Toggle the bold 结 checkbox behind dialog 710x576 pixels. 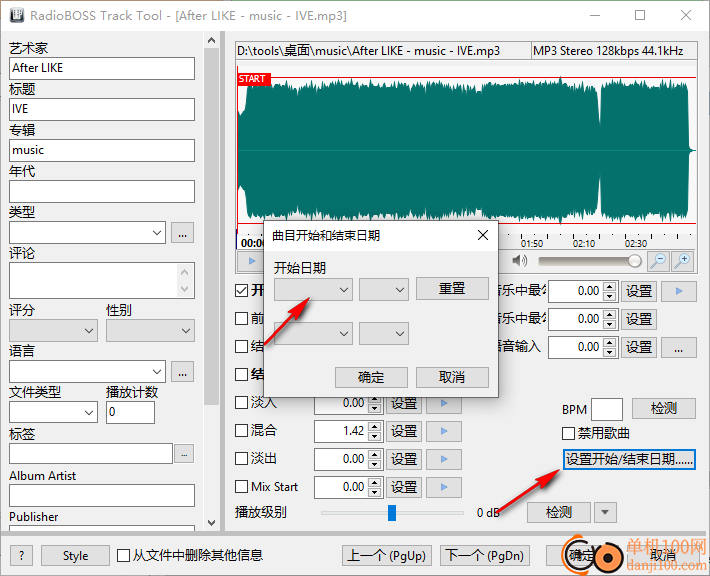coord(241,374)
